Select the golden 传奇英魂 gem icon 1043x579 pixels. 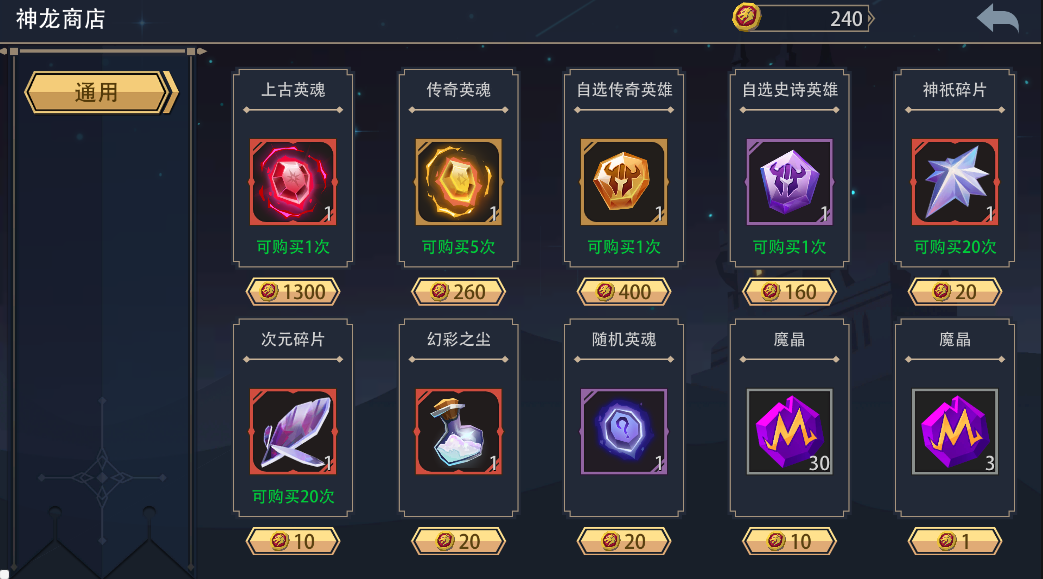(x=458, y=182)
